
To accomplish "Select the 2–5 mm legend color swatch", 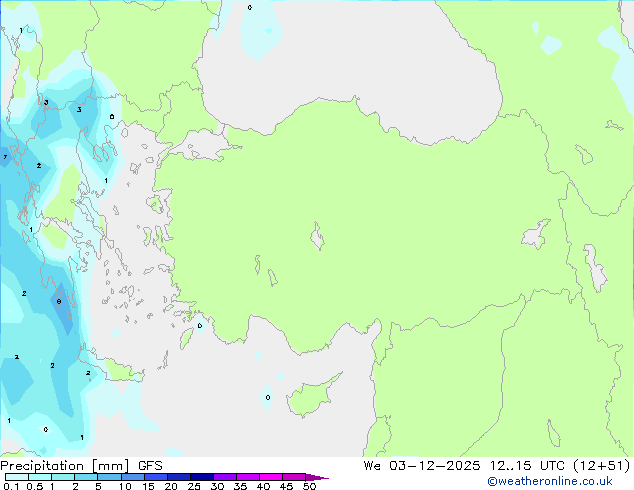I will pos(86,477).
